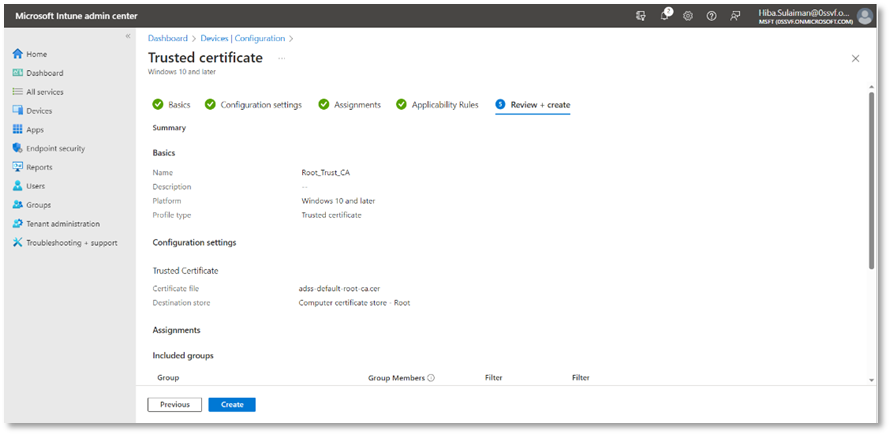Open the feedback icon in header
This screenshot has height=435, width=890.
click(736, 16)
